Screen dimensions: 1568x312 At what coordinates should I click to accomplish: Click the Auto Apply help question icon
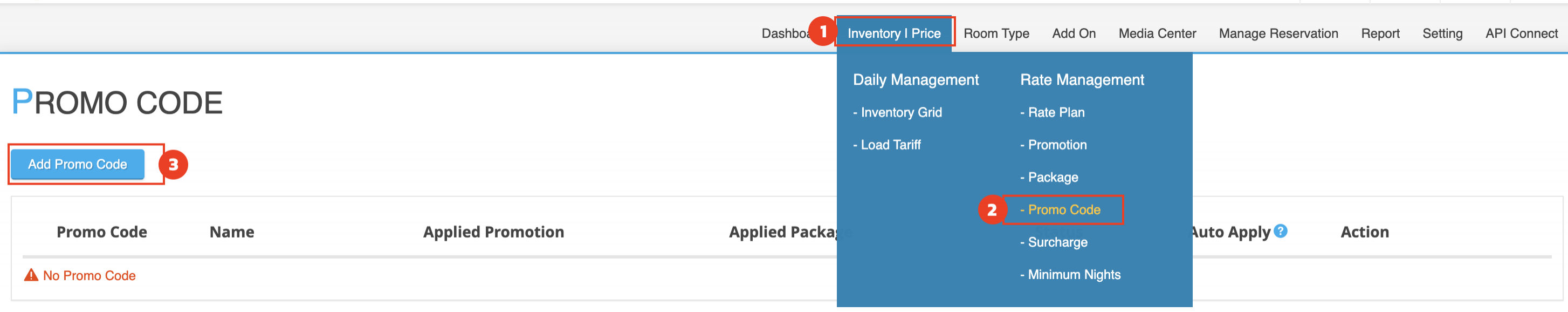1280,231
